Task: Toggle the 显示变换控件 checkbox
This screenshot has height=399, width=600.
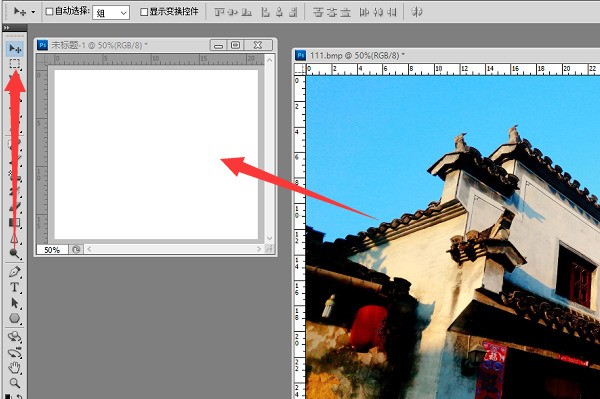Action: [144, 12]
